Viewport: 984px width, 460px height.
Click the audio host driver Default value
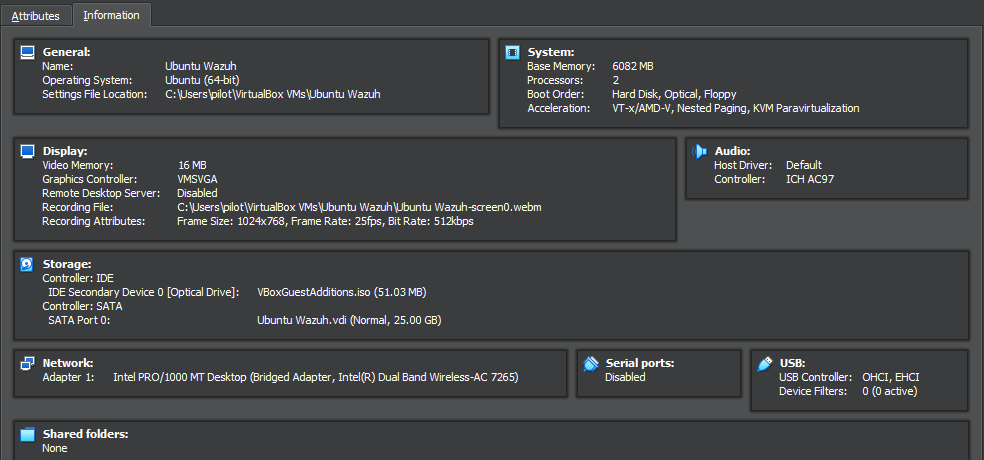(804, 165)
